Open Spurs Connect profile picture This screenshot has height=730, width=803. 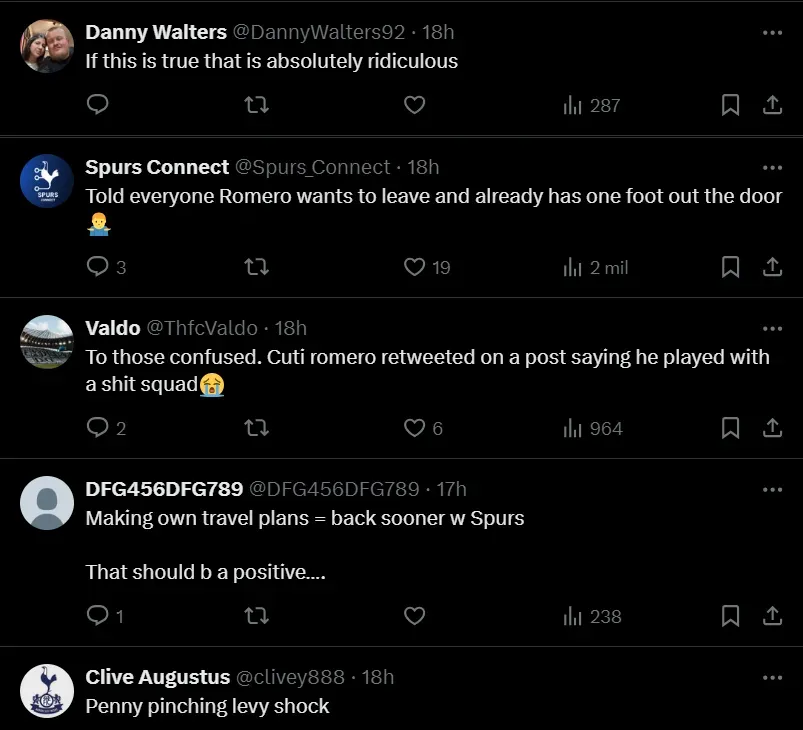point(47,181)
